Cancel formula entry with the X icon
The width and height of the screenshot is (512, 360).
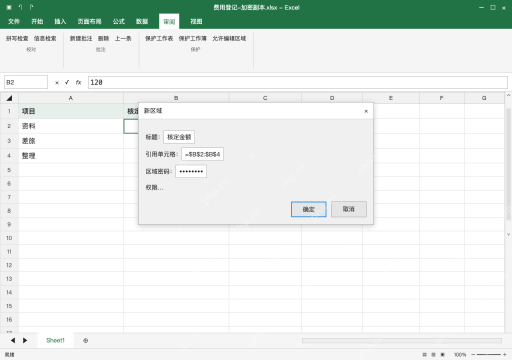[x=57, y=83]
